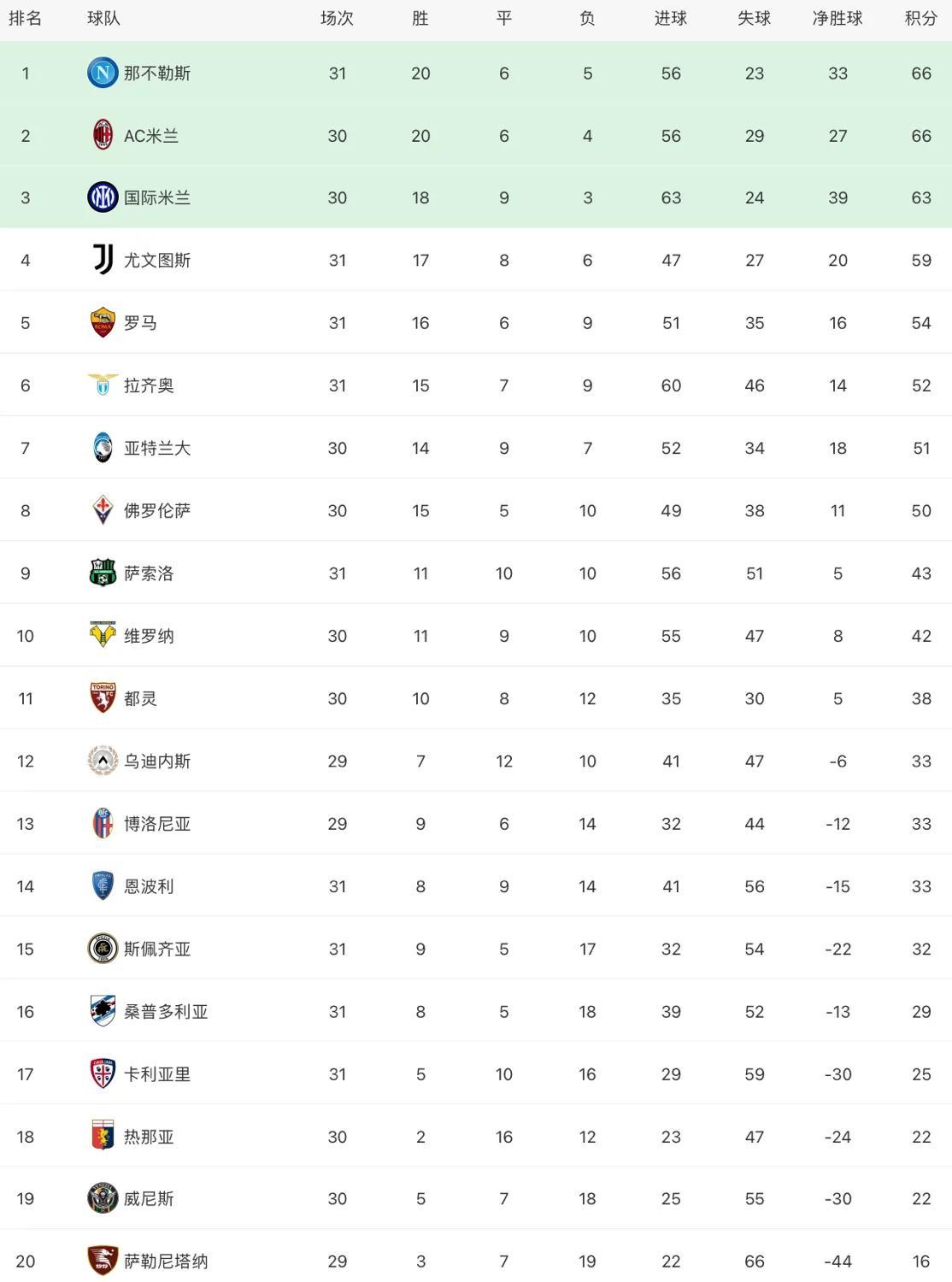Select the Fiorentina lily crest
The image size is (952, 1282).
tap(103, 510)
